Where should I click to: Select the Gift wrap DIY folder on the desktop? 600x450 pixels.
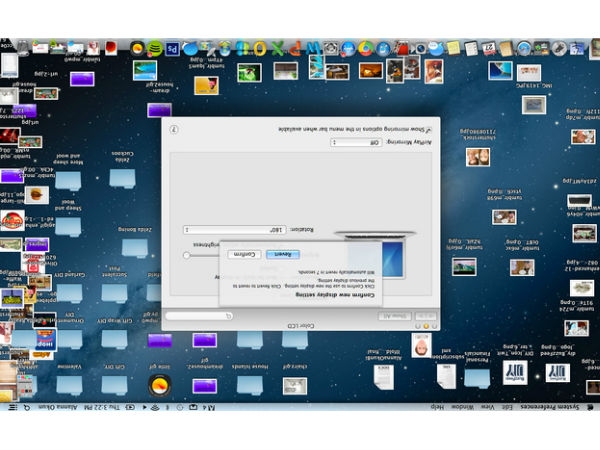pos(114,339)
